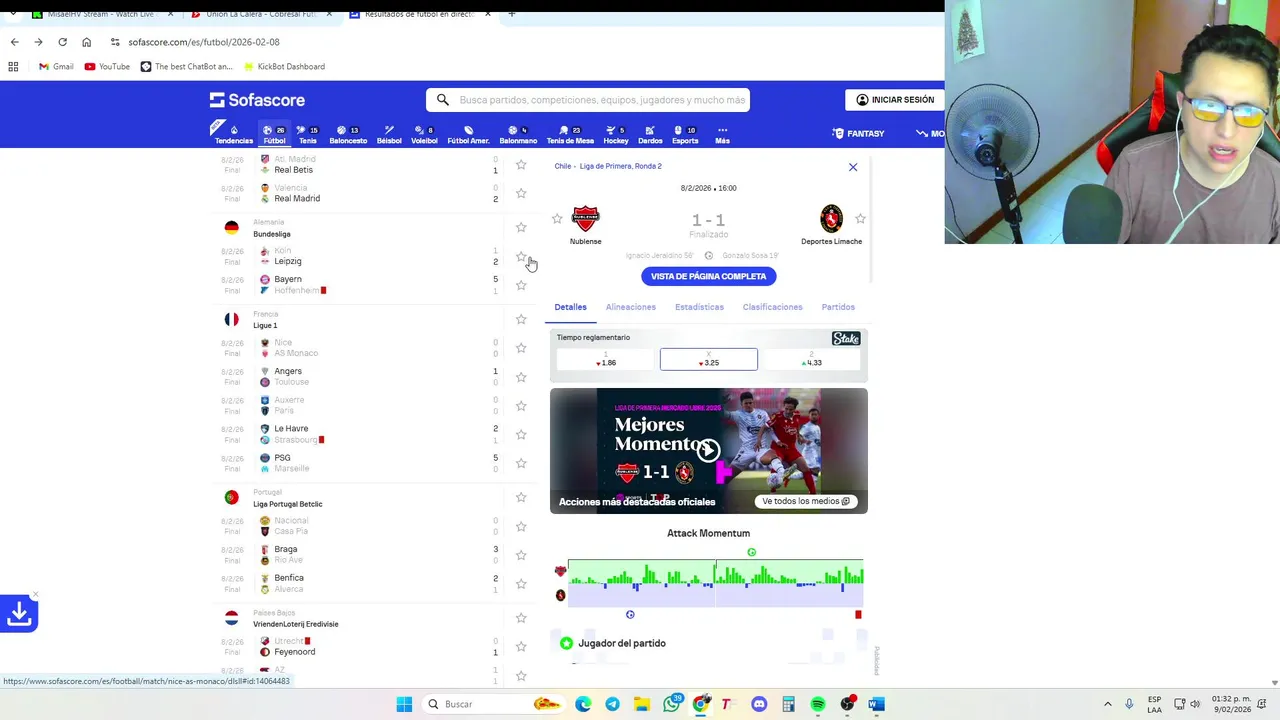Screen dimensions: 1280x720
Task: Open the Fantasy section
Action: pos(858,133)
